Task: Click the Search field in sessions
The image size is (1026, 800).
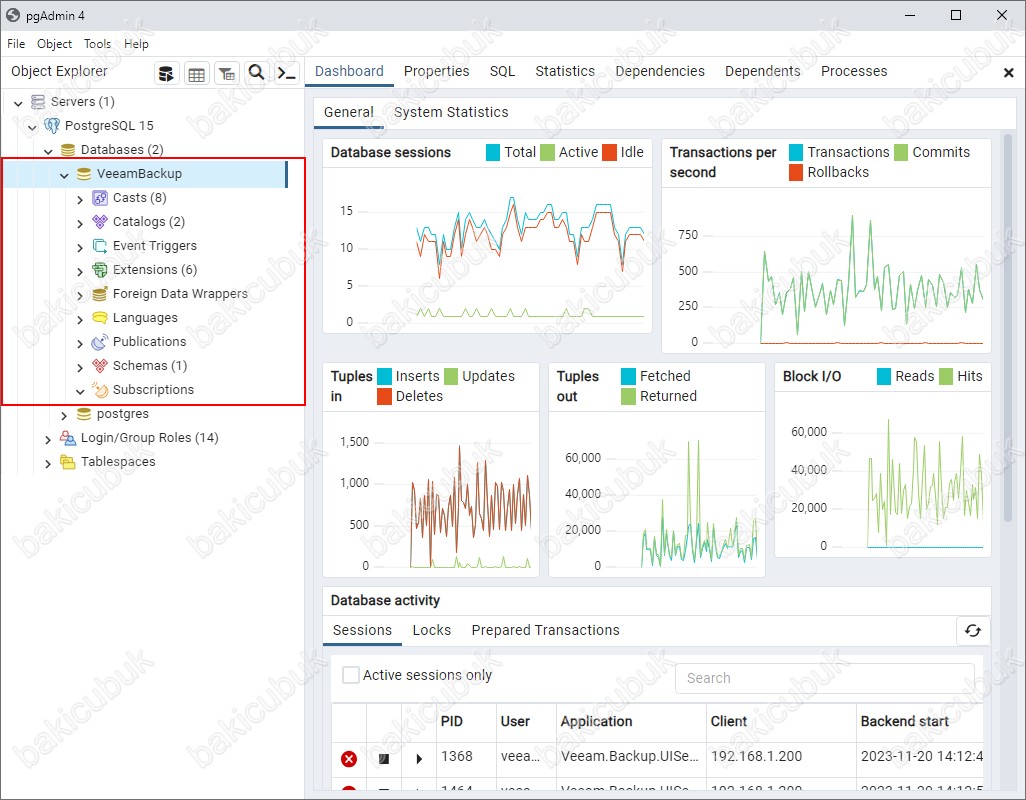Action: click(x=824, y=678)
